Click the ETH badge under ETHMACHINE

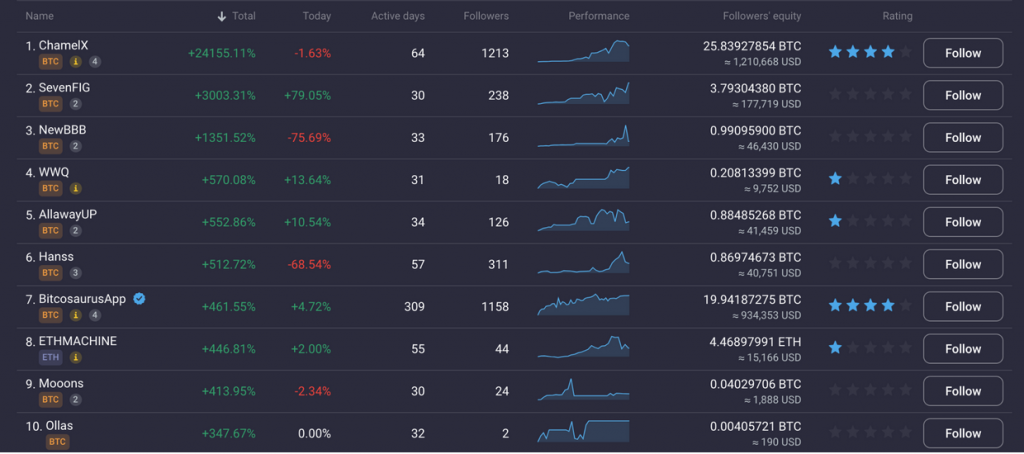(x=50, y=357)
